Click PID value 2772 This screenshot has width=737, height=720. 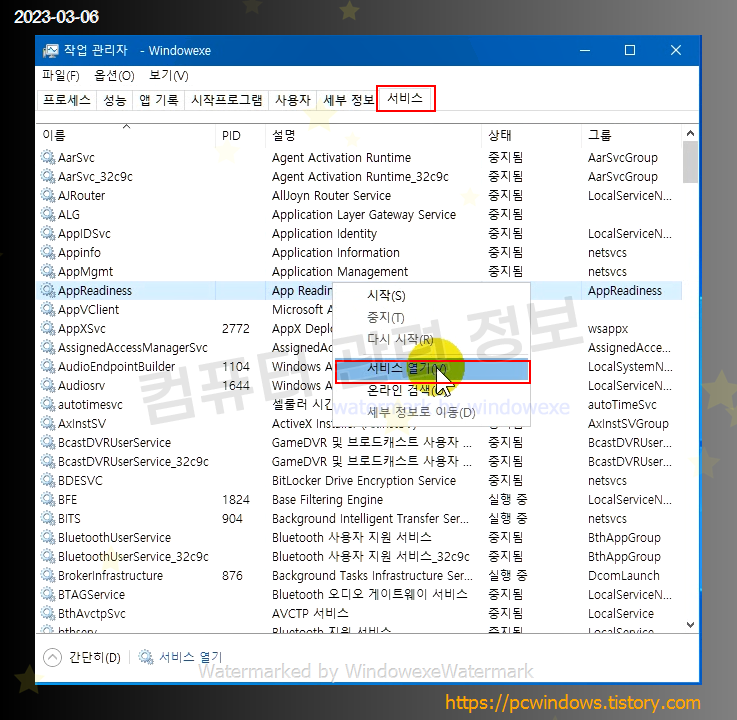[236, 329]
